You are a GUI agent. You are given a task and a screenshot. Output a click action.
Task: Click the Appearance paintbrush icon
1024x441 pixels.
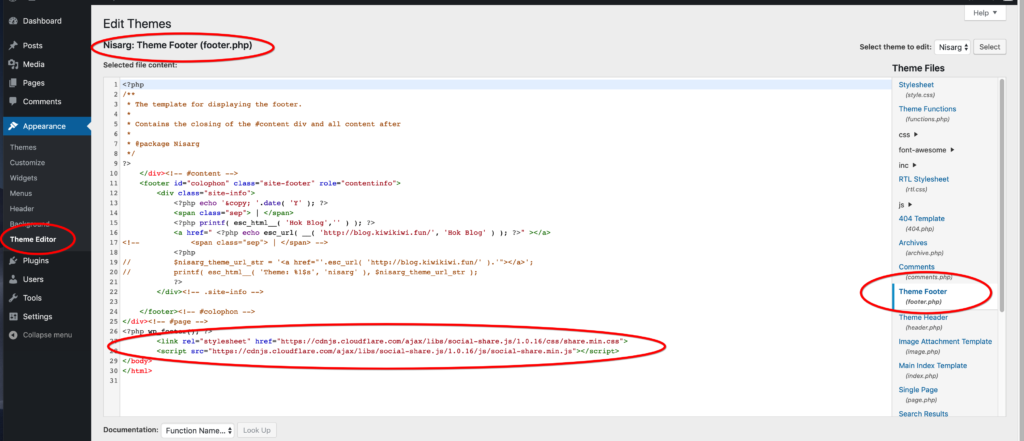(13, 126)
